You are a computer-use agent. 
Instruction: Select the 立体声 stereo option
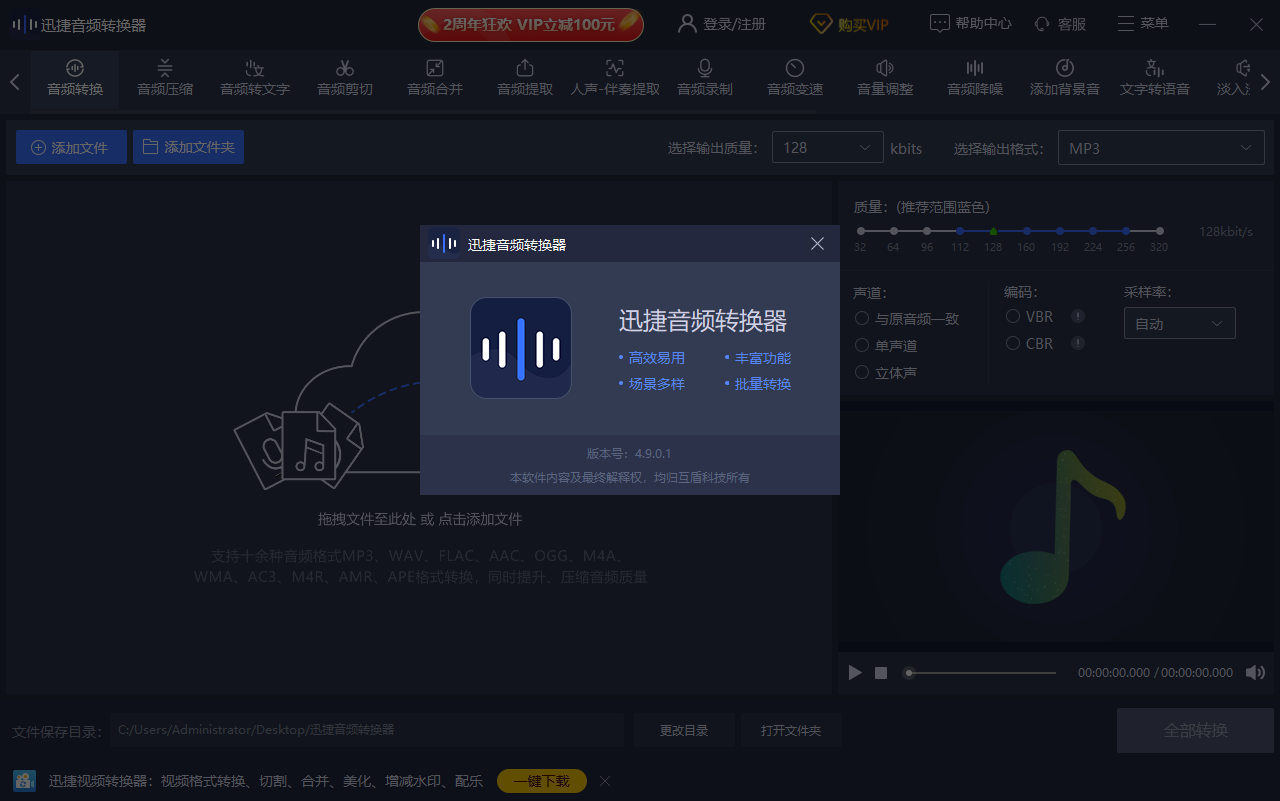click(886, 372)
